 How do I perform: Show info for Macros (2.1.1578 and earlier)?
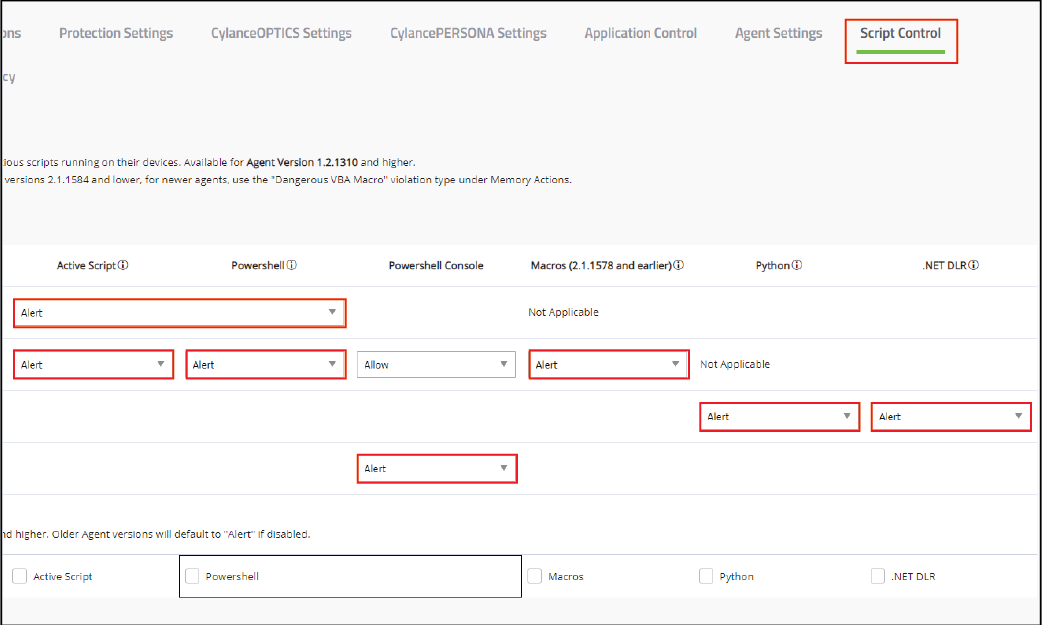coord(678,265)
